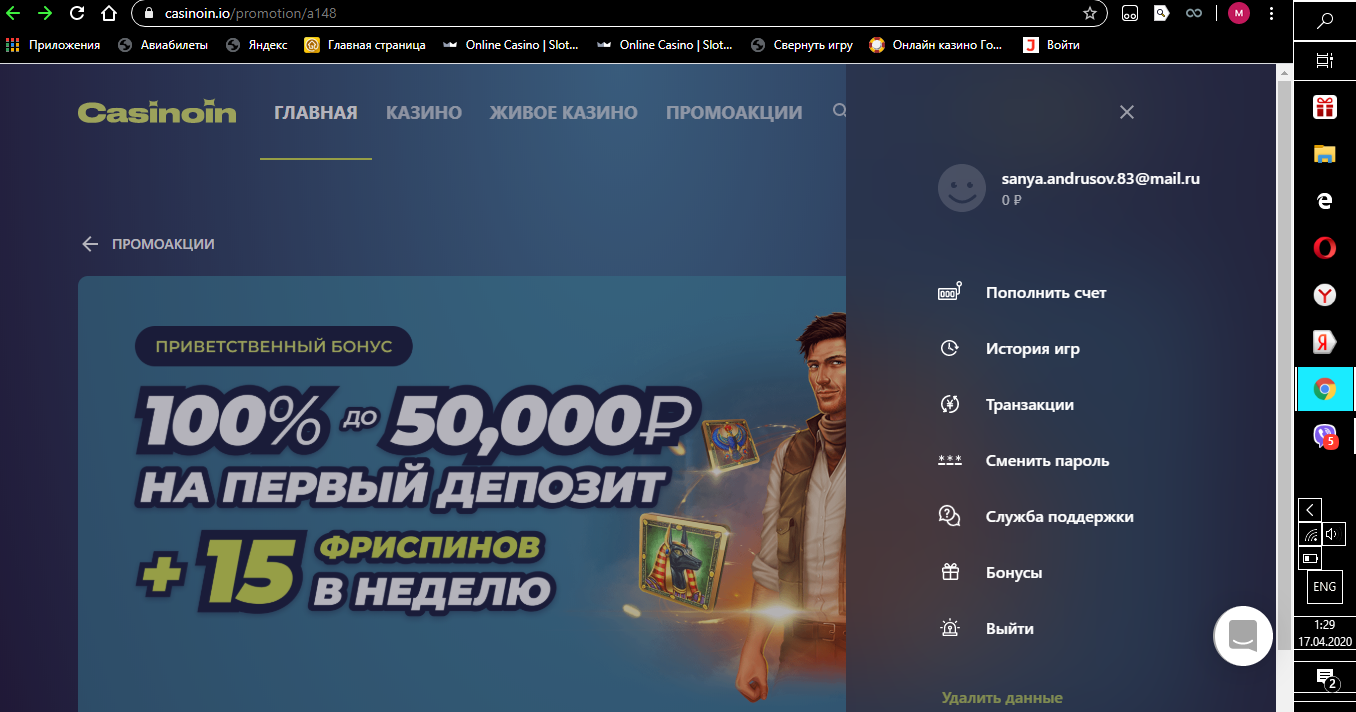
Task: Click the back arrow before ПРОМОАКЦИИ
Action: click(x=90, y=244)
